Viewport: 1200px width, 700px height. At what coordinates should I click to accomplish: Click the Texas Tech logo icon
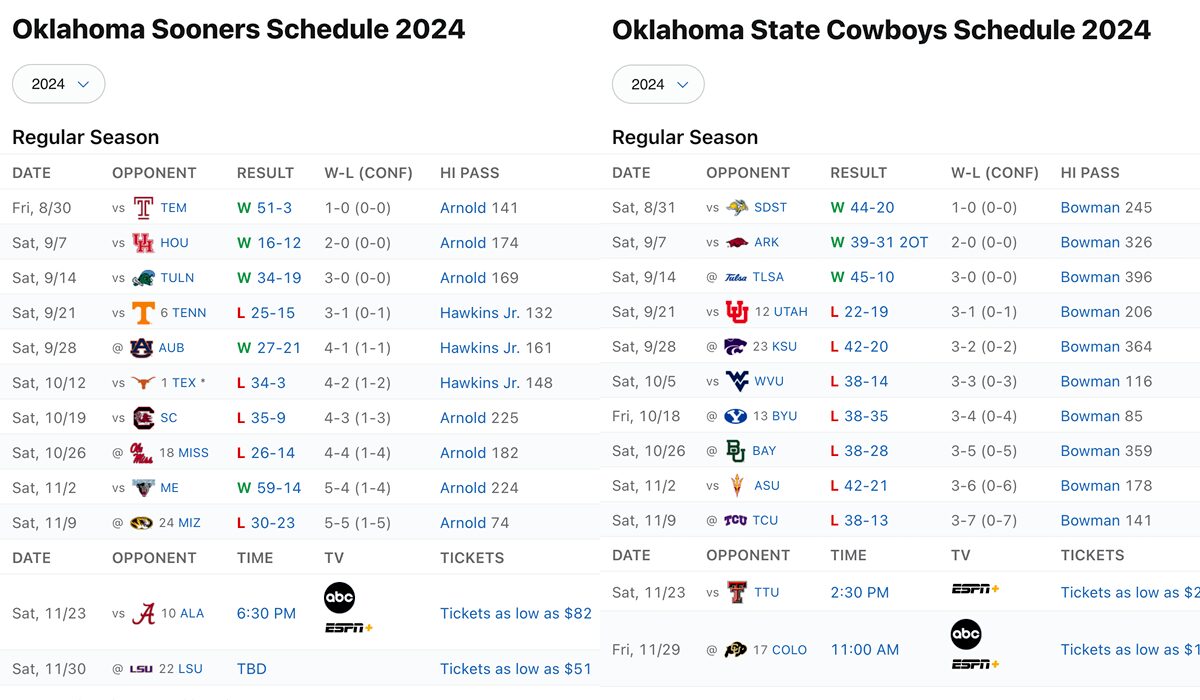coord(737,592)
